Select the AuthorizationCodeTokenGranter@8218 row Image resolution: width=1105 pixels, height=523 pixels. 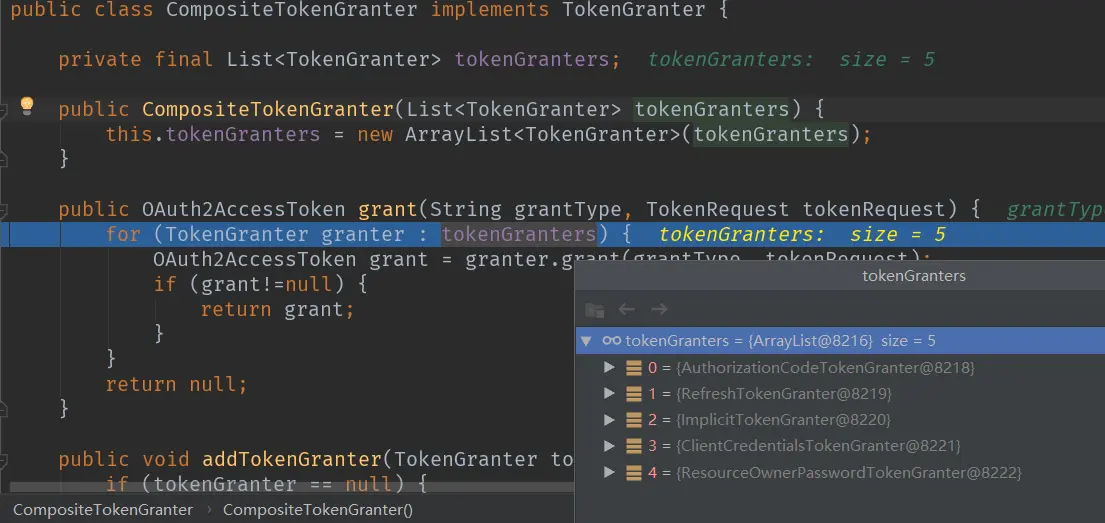click(x=840, y=367)
